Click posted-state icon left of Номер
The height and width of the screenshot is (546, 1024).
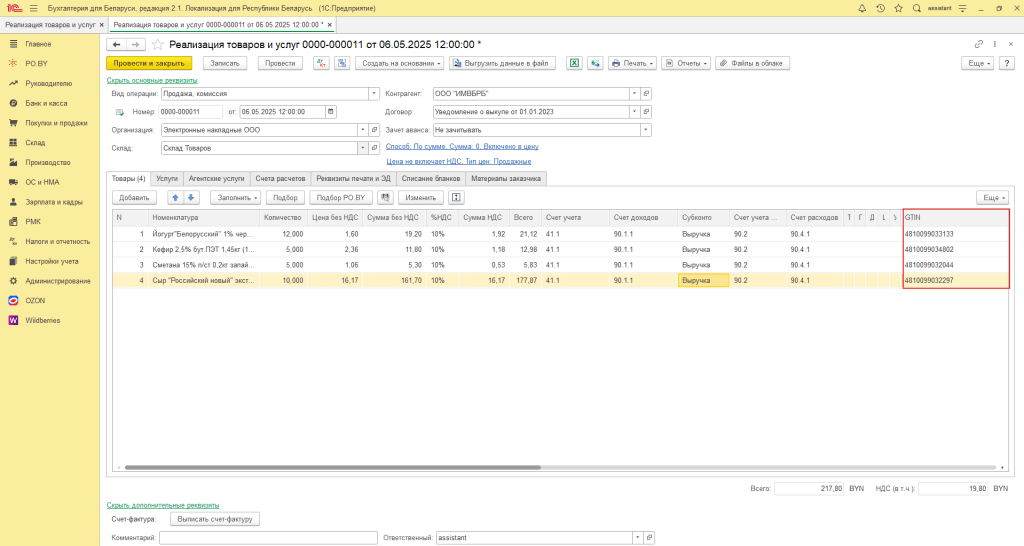(120, 112)
